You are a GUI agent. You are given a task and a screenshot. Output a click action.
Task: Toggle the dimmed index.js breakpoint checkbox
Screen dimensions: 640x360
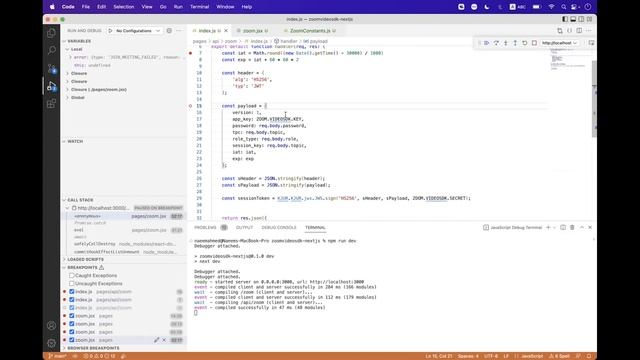(72, 308)
